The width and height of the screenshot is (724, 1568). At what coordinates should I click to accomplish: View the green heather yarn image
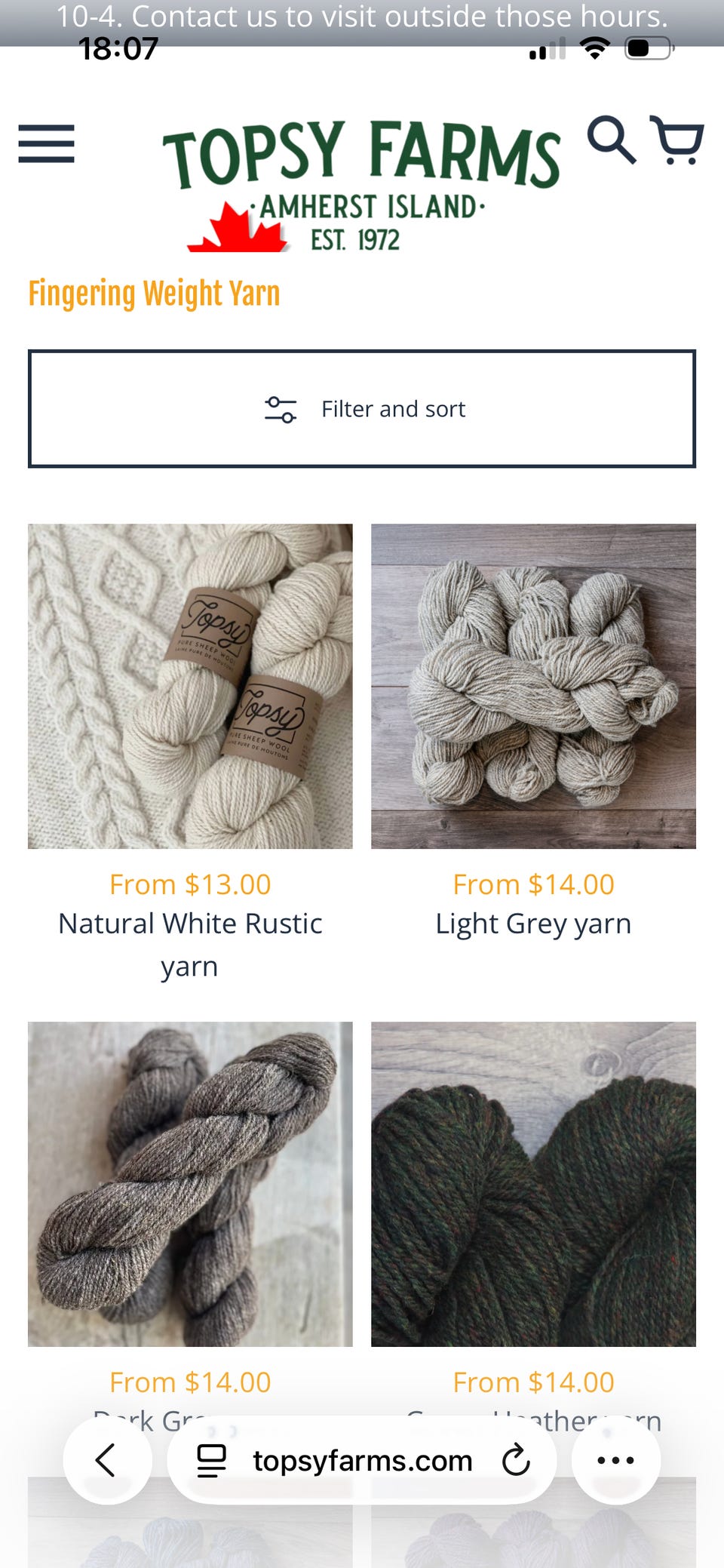tap(533, 1184)
